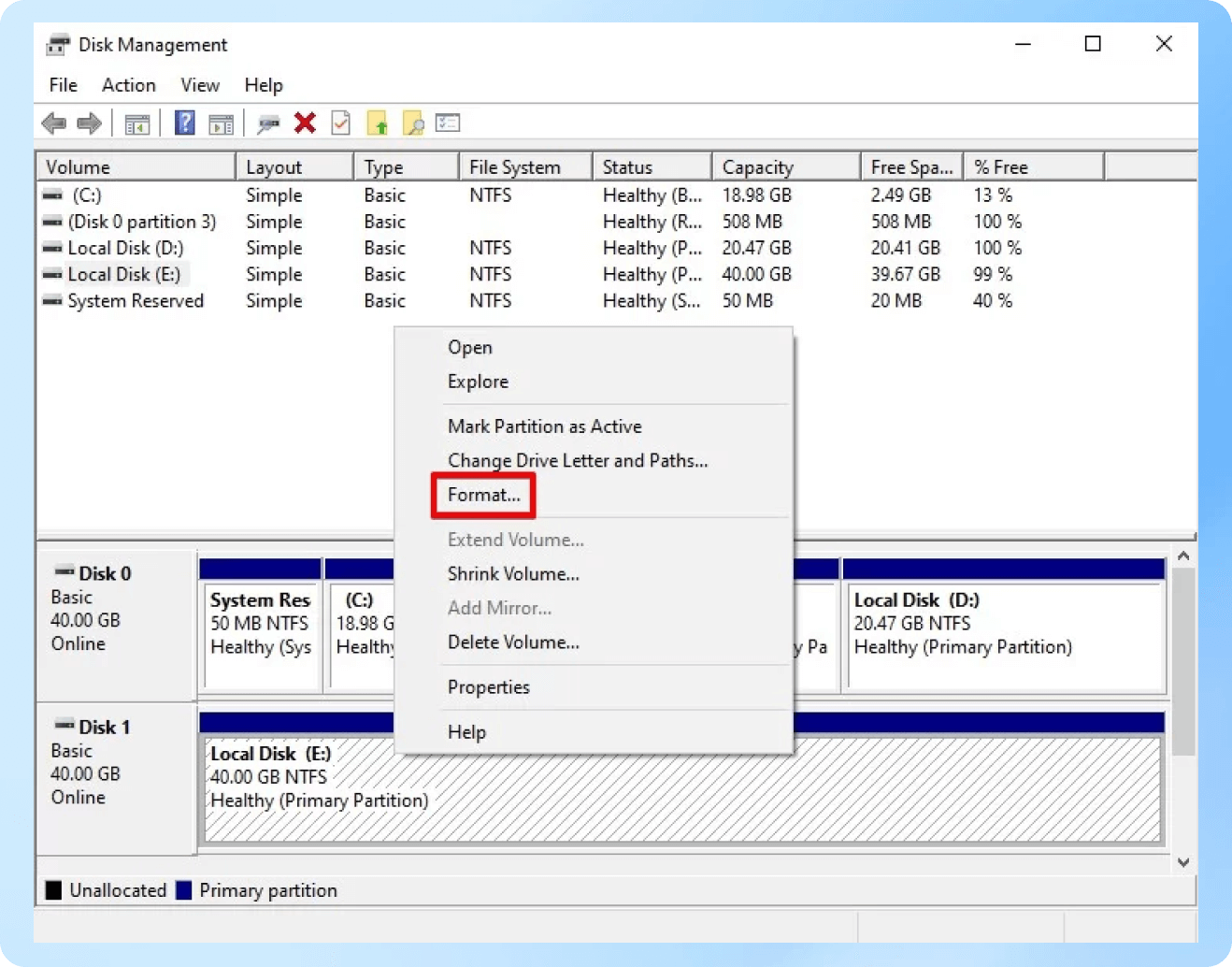Open the Action menu
The height and width of the screenshot is (967, 1232).
tap(129, 85)
